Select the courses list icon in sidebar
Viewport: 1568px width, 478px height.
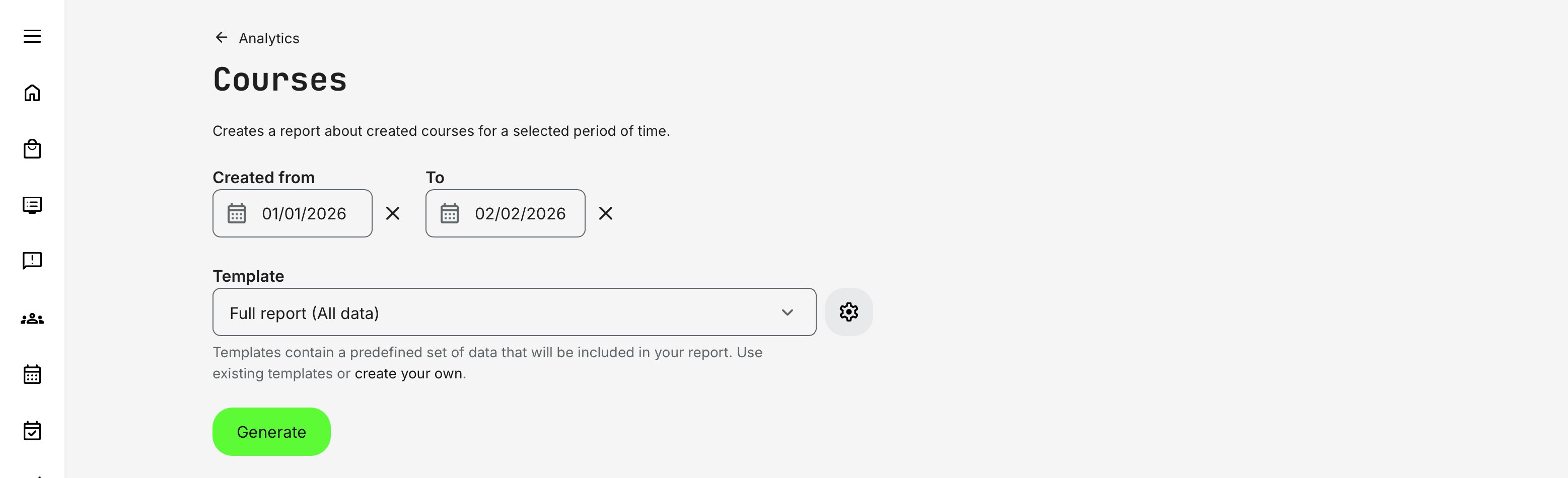pyautogui.click(x=31, y=205)
